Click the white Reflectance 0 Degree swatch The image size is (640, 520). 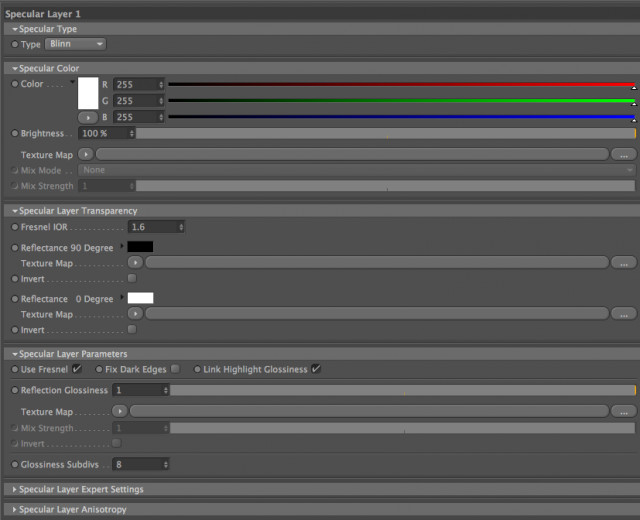click(140, 298)
